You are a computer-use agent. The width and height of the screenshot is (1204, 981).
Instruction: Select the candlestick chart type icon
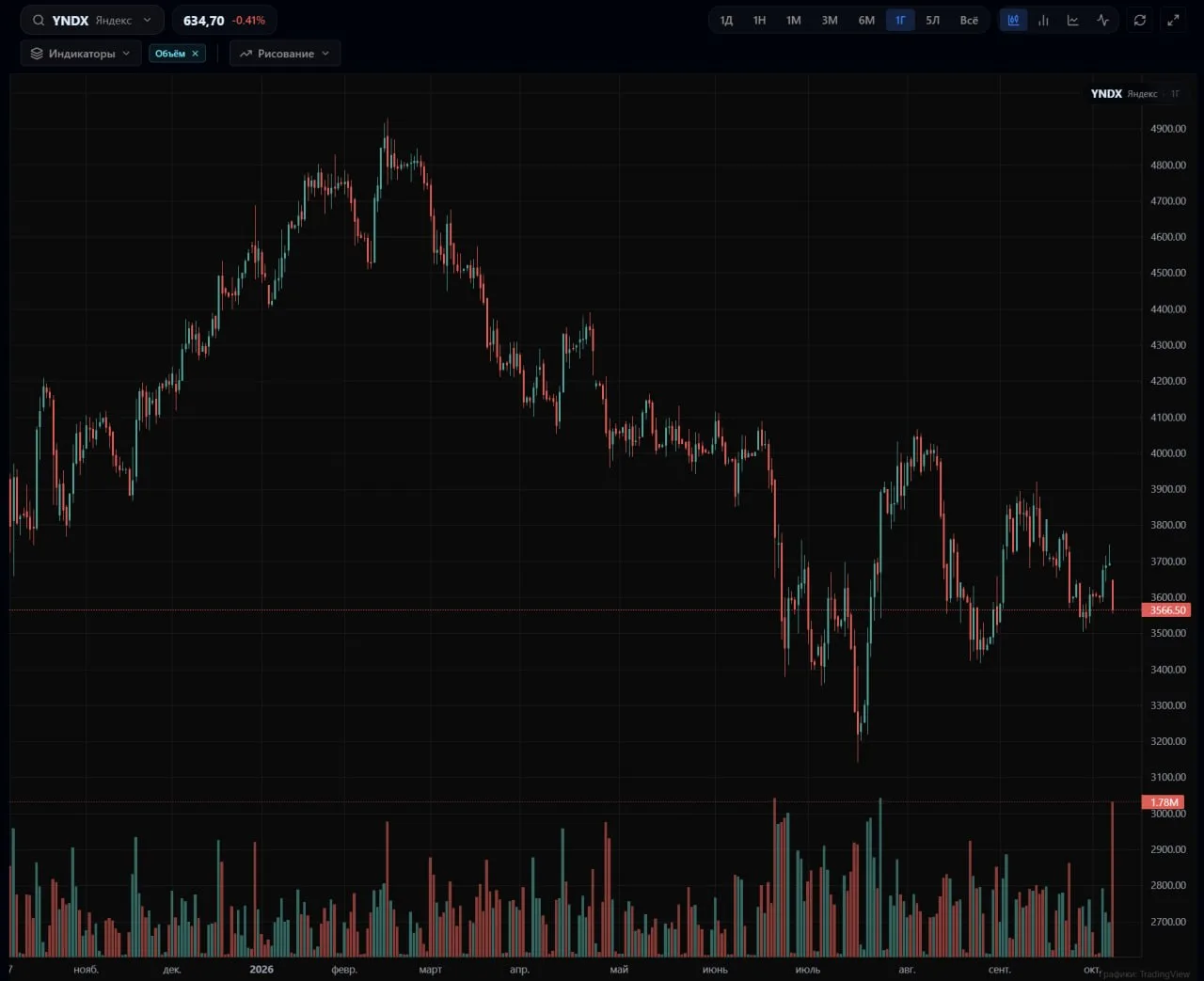point(1013,20)
